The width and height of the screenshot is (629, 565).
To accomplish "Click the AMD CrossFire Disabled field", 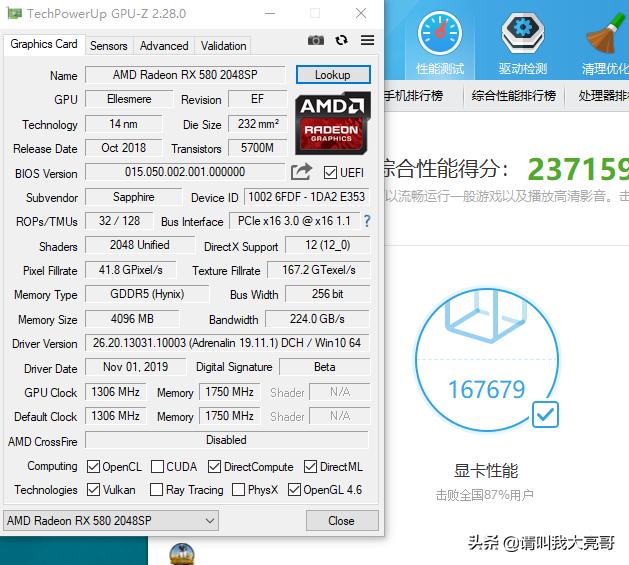I will pos(227,440).
